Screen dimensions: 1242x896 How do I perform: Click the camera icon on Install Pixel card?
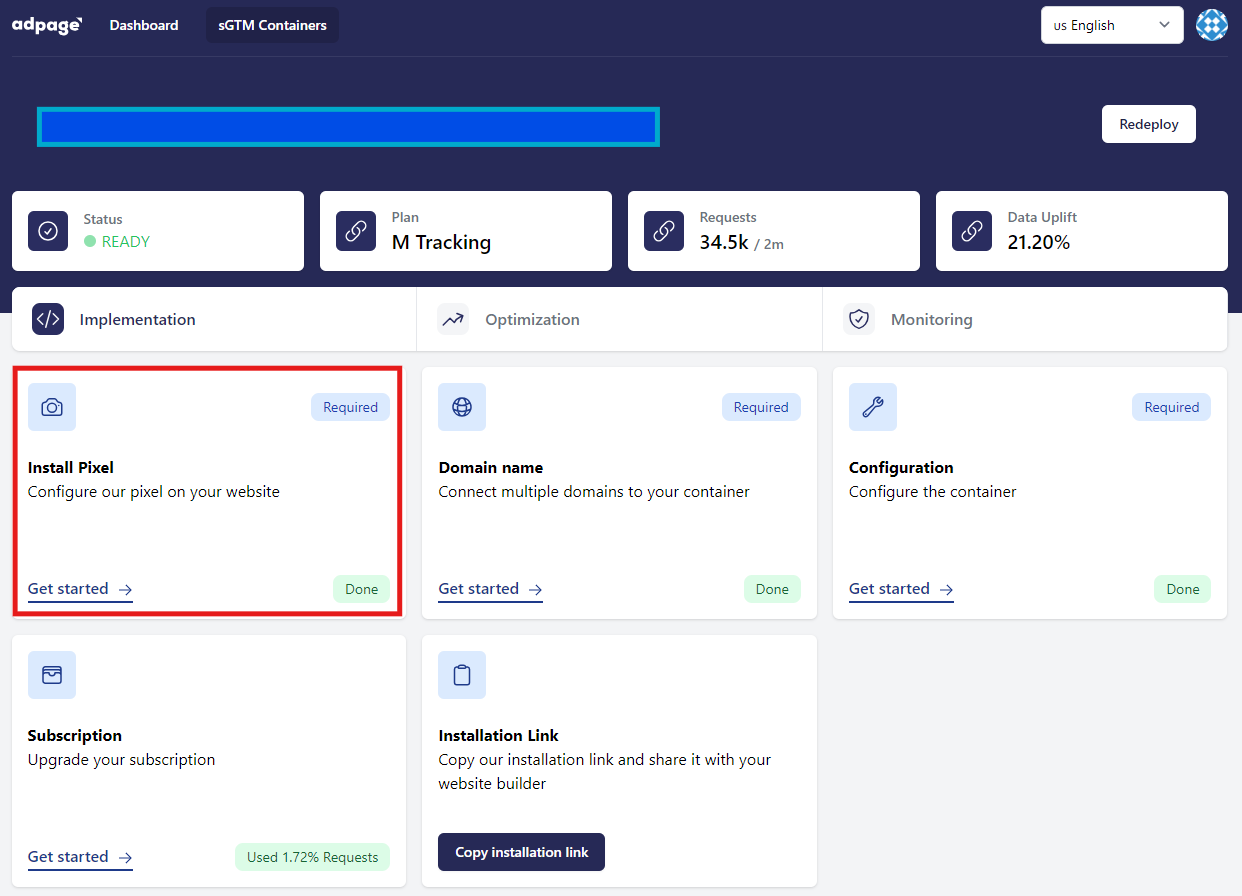point(52,407)
